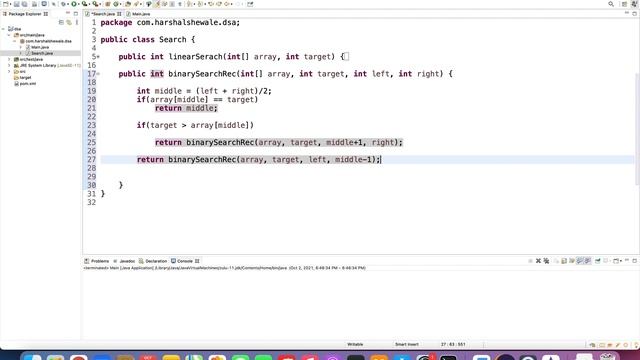640x360 pixels.
Task: Click the editor vertical scrollbar
Action: [638, 129]
